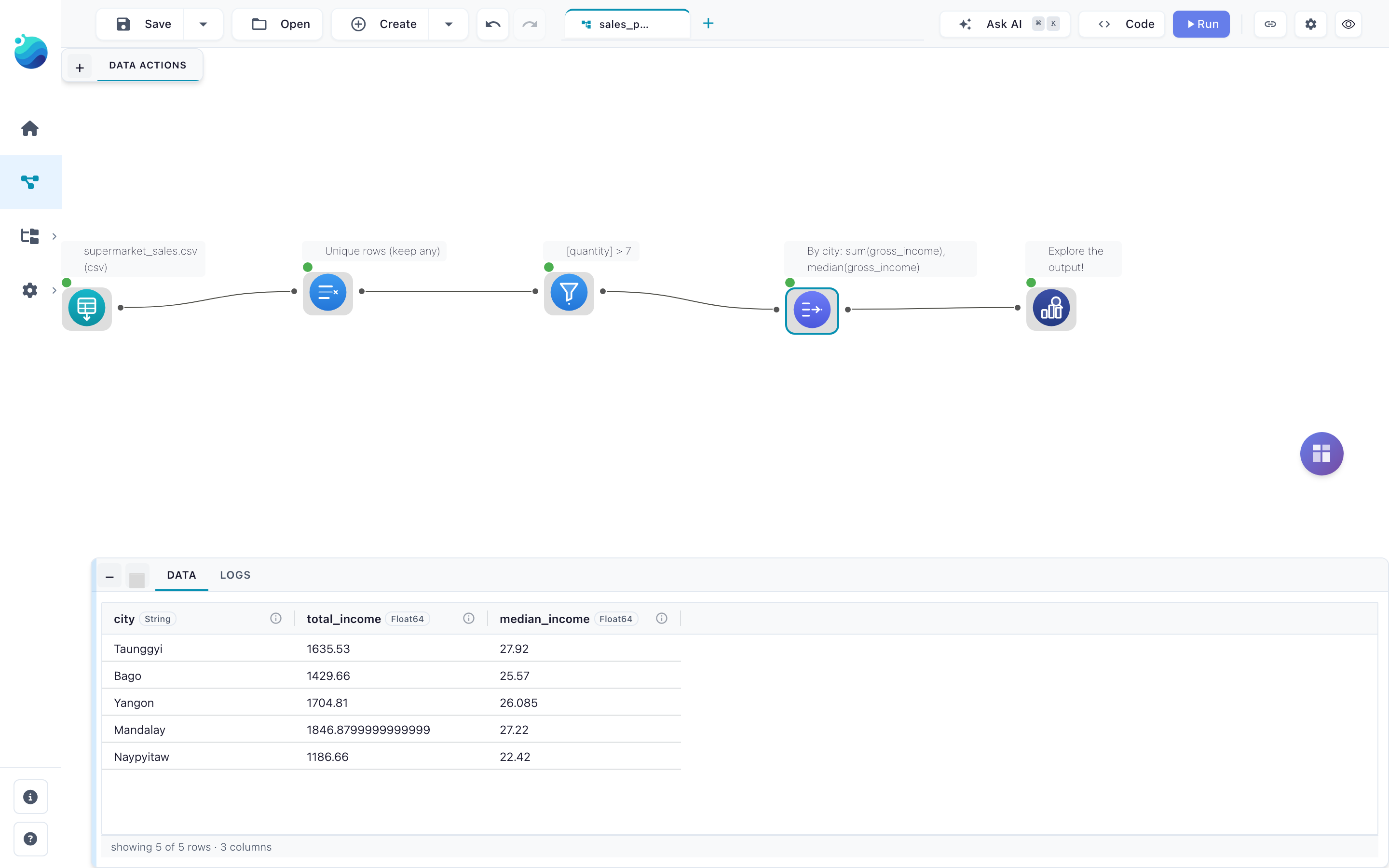The image size is (1389, 868).
Task: Open the Home page from sidebar
Action: pyautogui.click(x=30, y=128)
